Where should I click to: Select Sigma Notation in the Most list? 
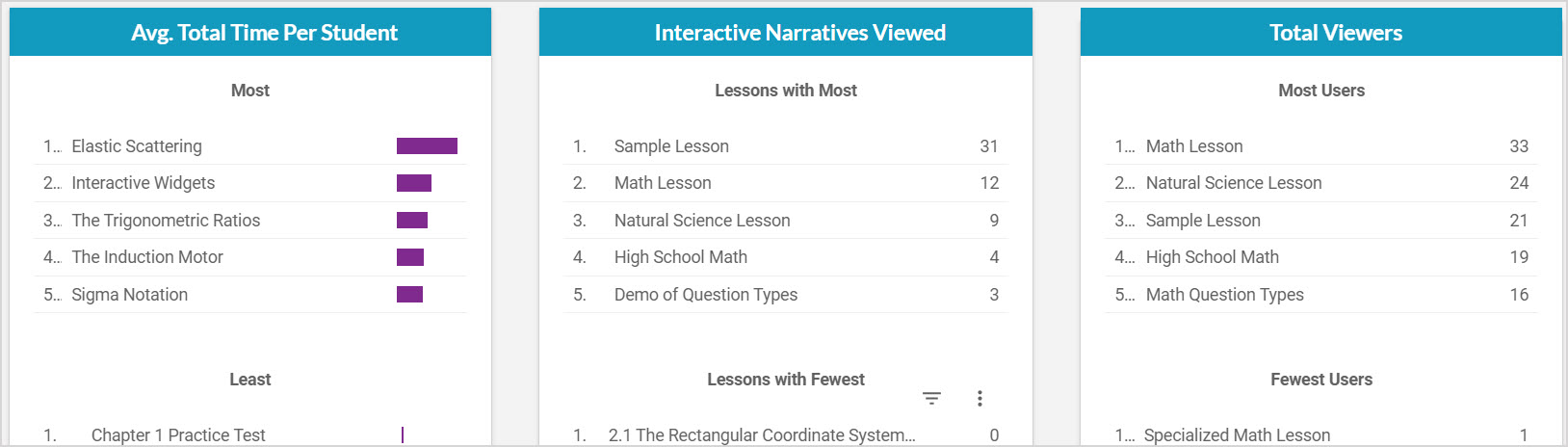coord(129,295)
